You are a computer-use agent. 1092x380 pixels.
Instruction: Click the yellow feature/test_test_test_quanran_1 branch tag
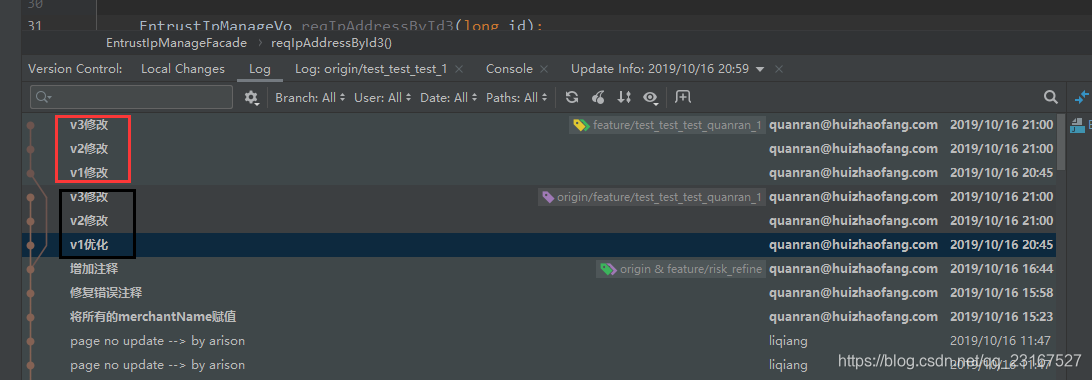pos(667,125)
